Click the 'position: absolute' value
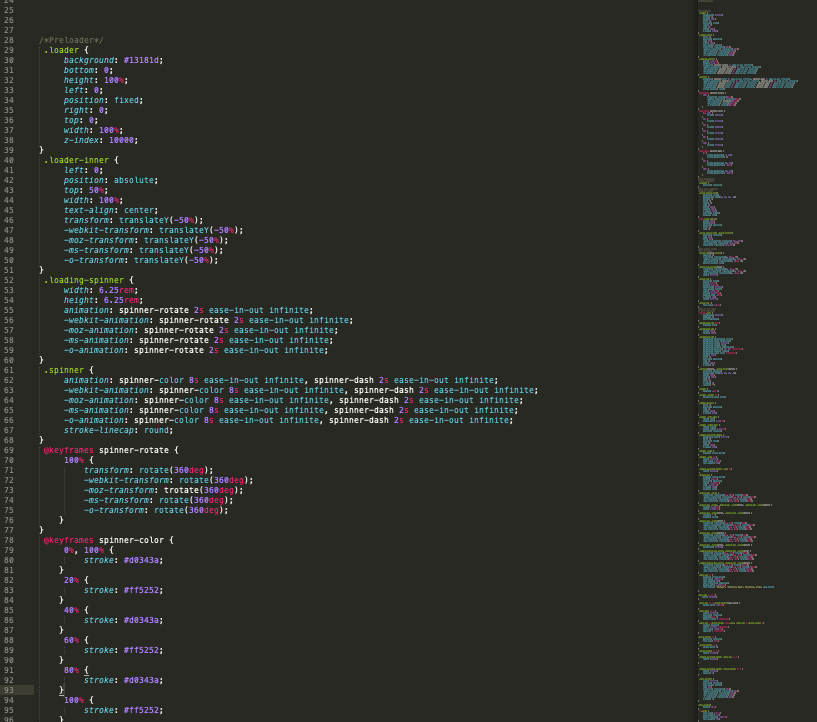This screenshot has height=722, width=817. pos(135,180)
